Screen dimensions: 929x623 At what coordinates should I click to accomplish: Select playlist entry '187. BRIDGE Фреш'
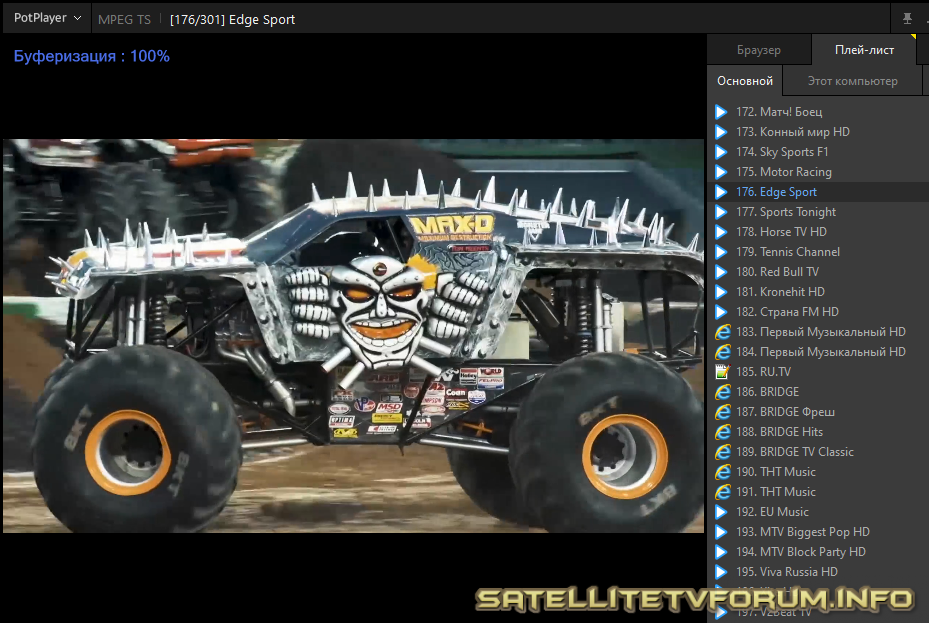pyautogui.click(x=818, y=412)
